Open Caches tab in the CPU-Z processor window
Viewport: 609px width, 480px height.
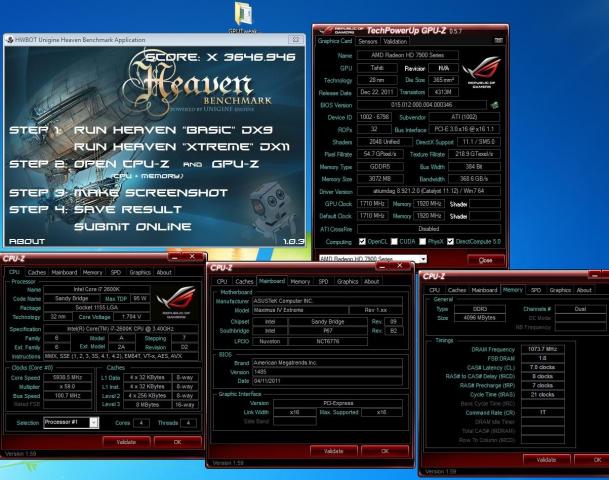[x=37, y=272]
